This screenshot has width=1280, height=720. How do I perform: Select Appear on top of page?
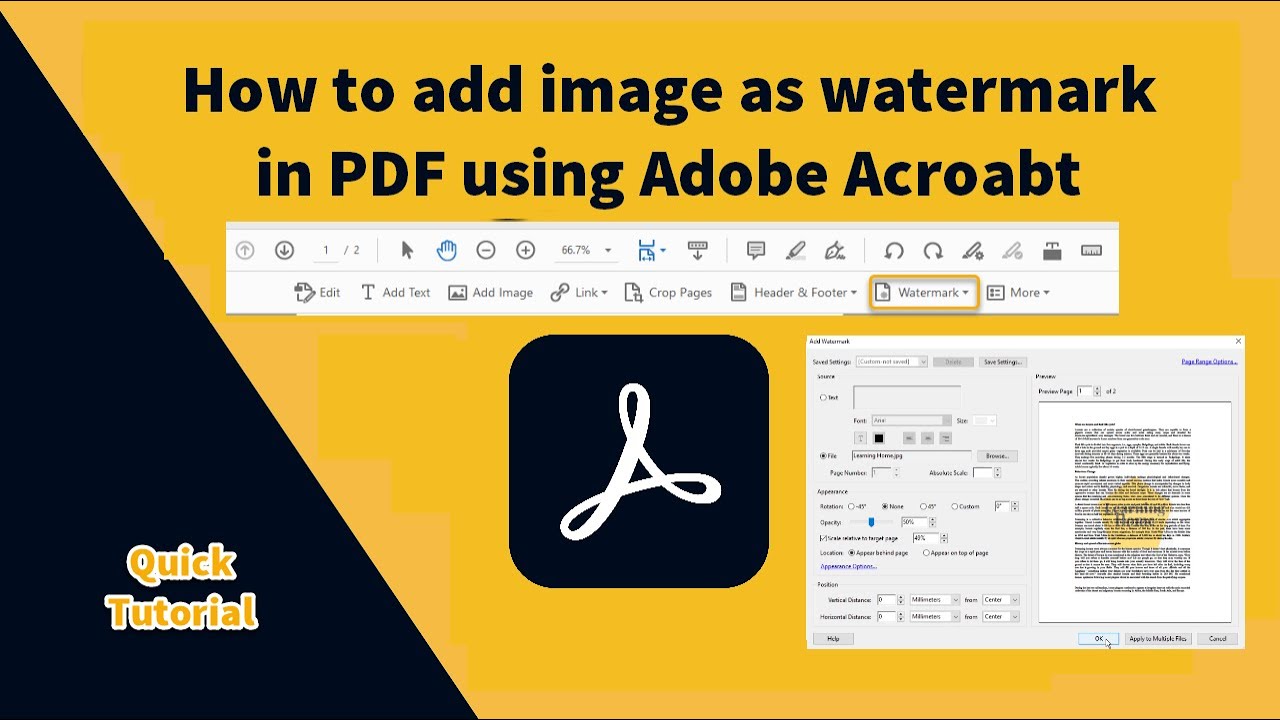click(x=926, y=553)
